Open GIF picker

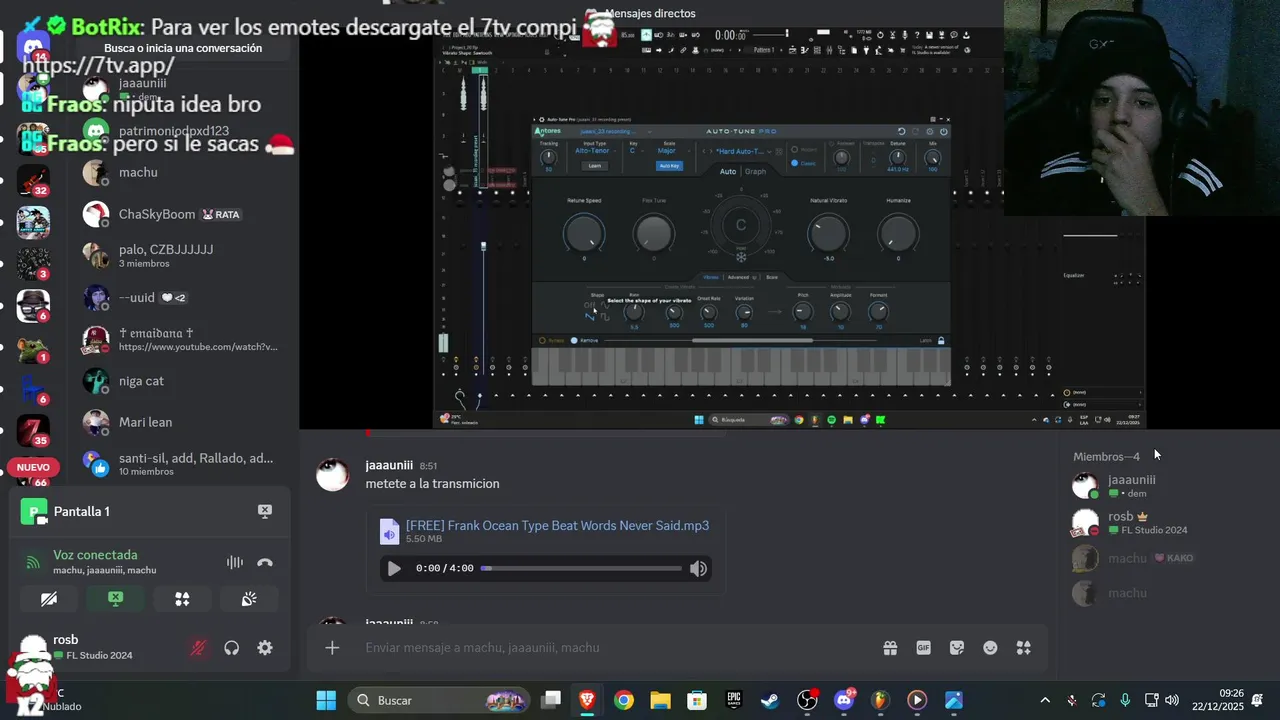[x=924, y=648]
